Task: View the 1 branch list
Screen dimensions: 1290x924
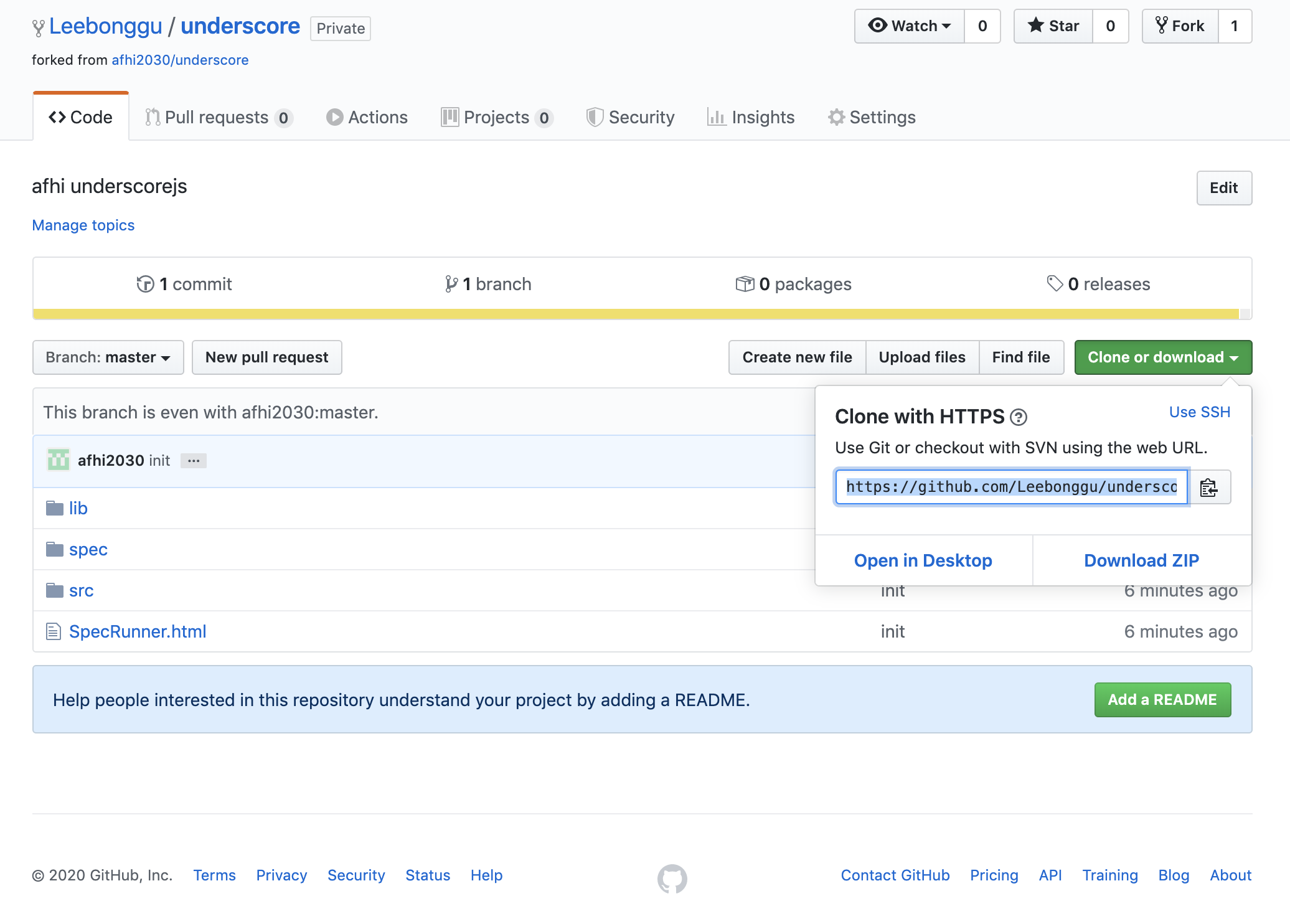Action: point(488,284)
